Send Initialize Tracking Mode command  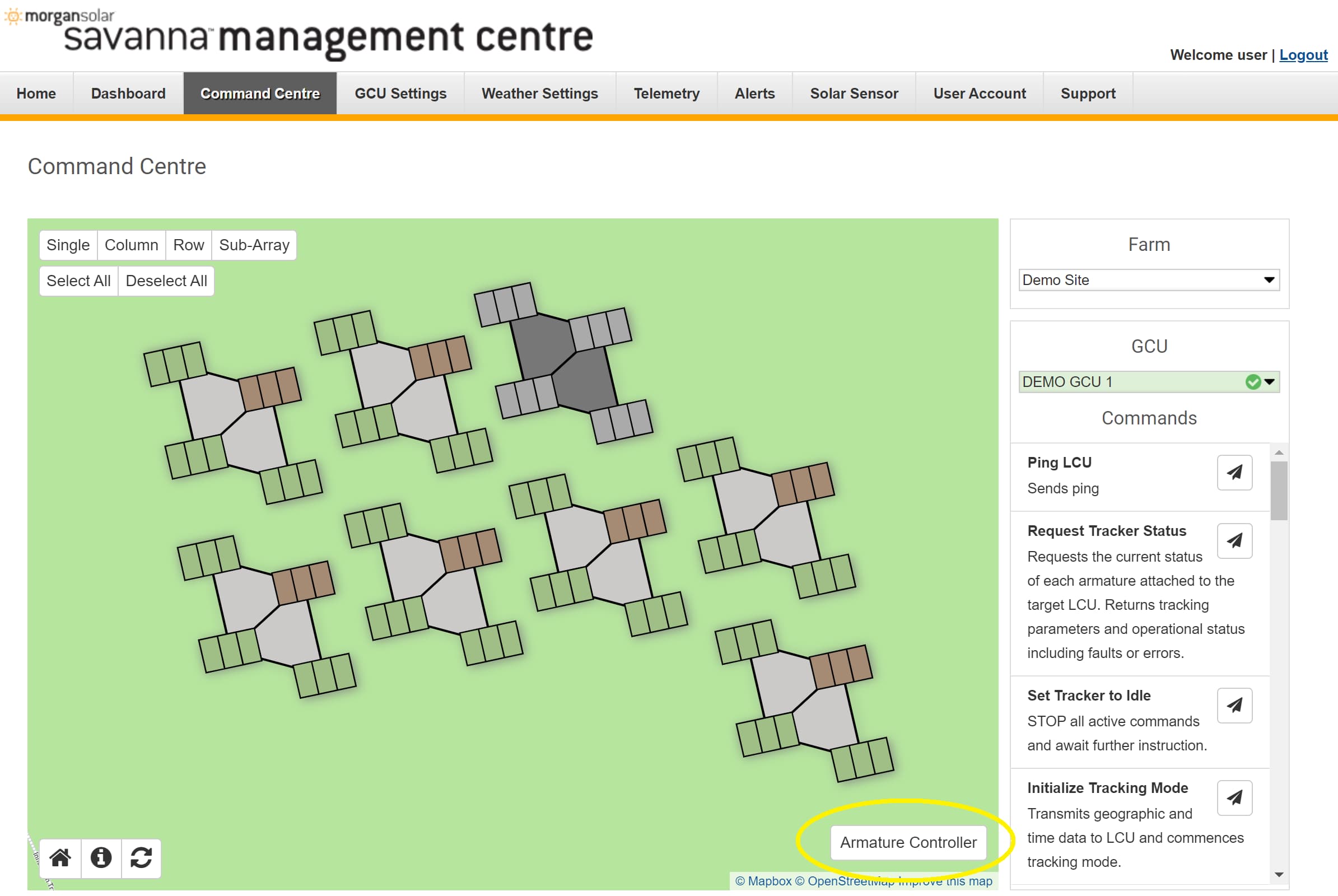click(x=1234, y=797)
